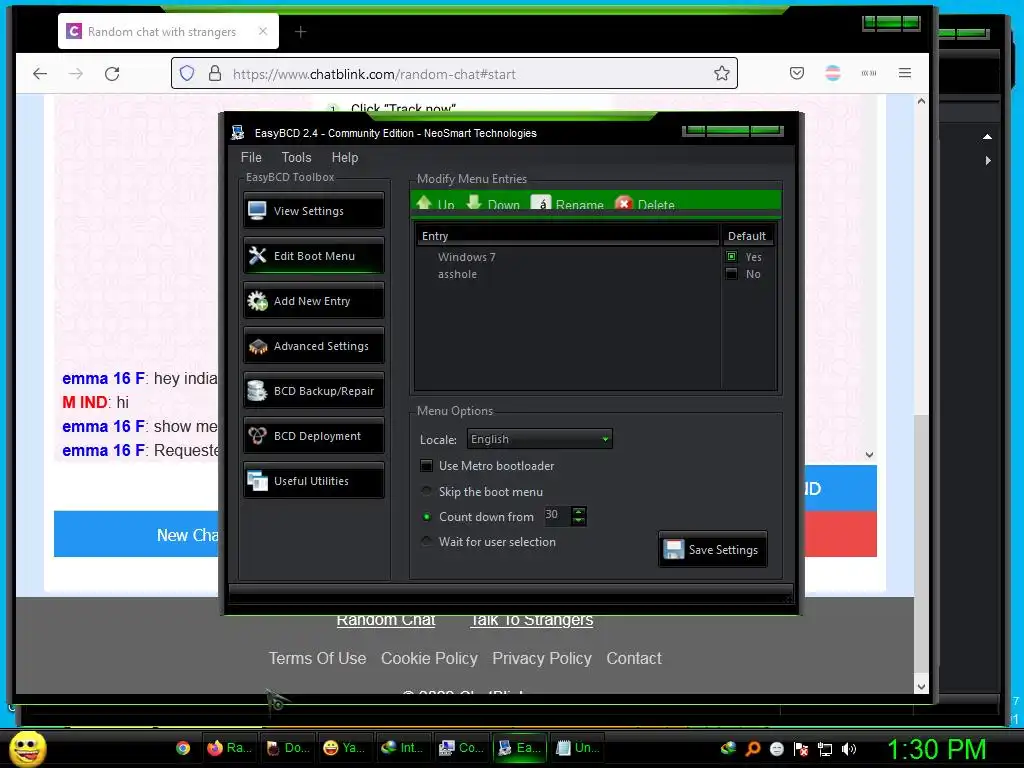Click the magnifier search tray icon

pyautogui.click(x=753, y=749)
